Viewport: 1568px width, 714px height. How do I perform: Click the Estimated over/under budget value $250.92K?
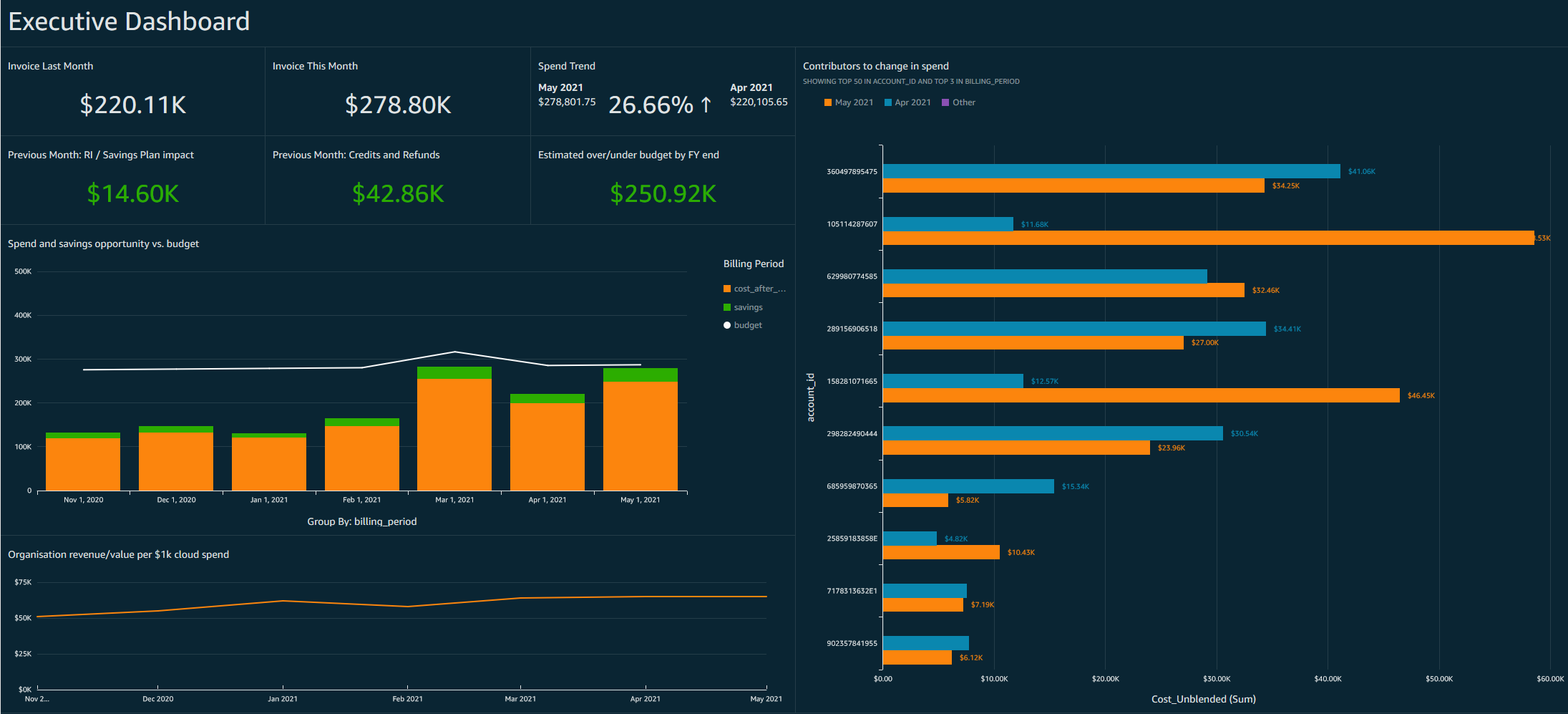[x=662, y=193]
